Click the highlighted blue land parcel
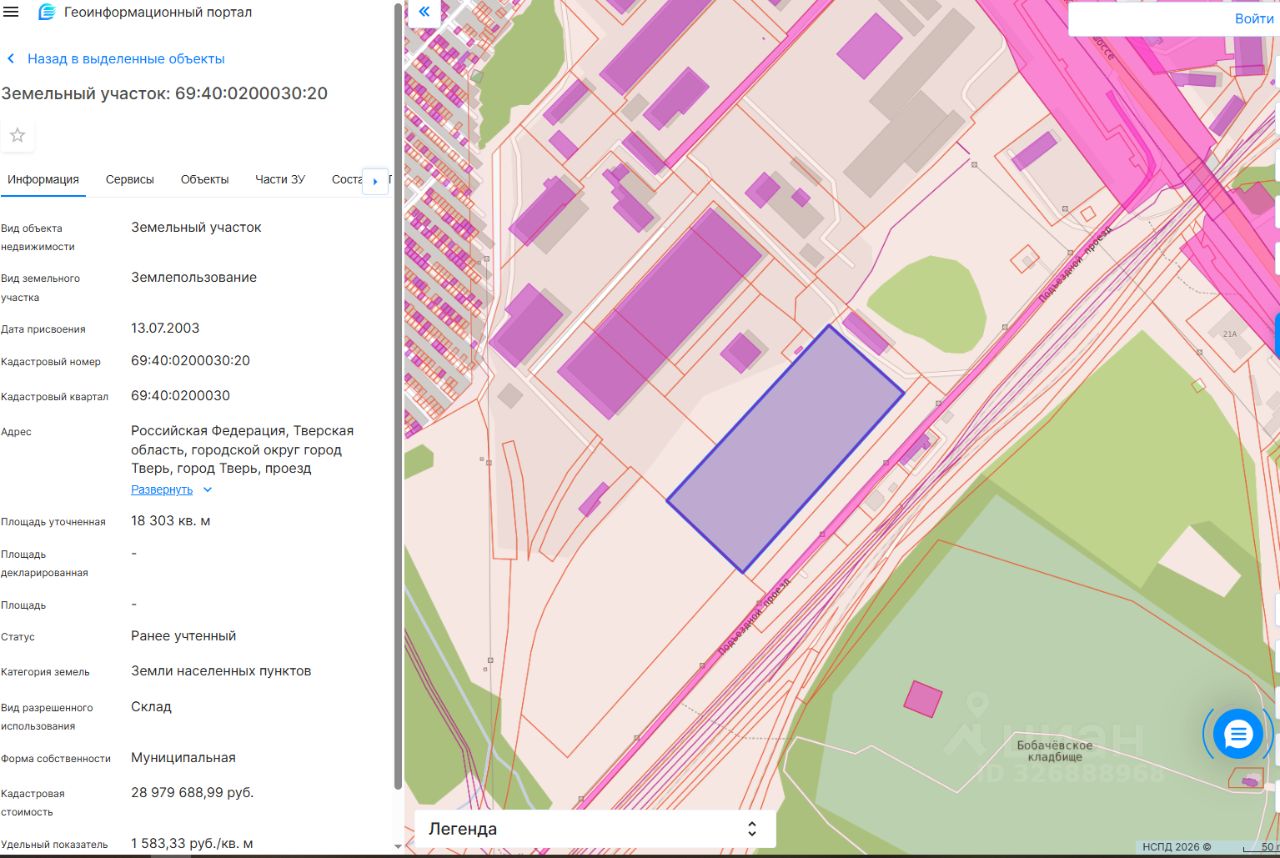The width and height of the screenshot is (1280, 858). [785, 449]
